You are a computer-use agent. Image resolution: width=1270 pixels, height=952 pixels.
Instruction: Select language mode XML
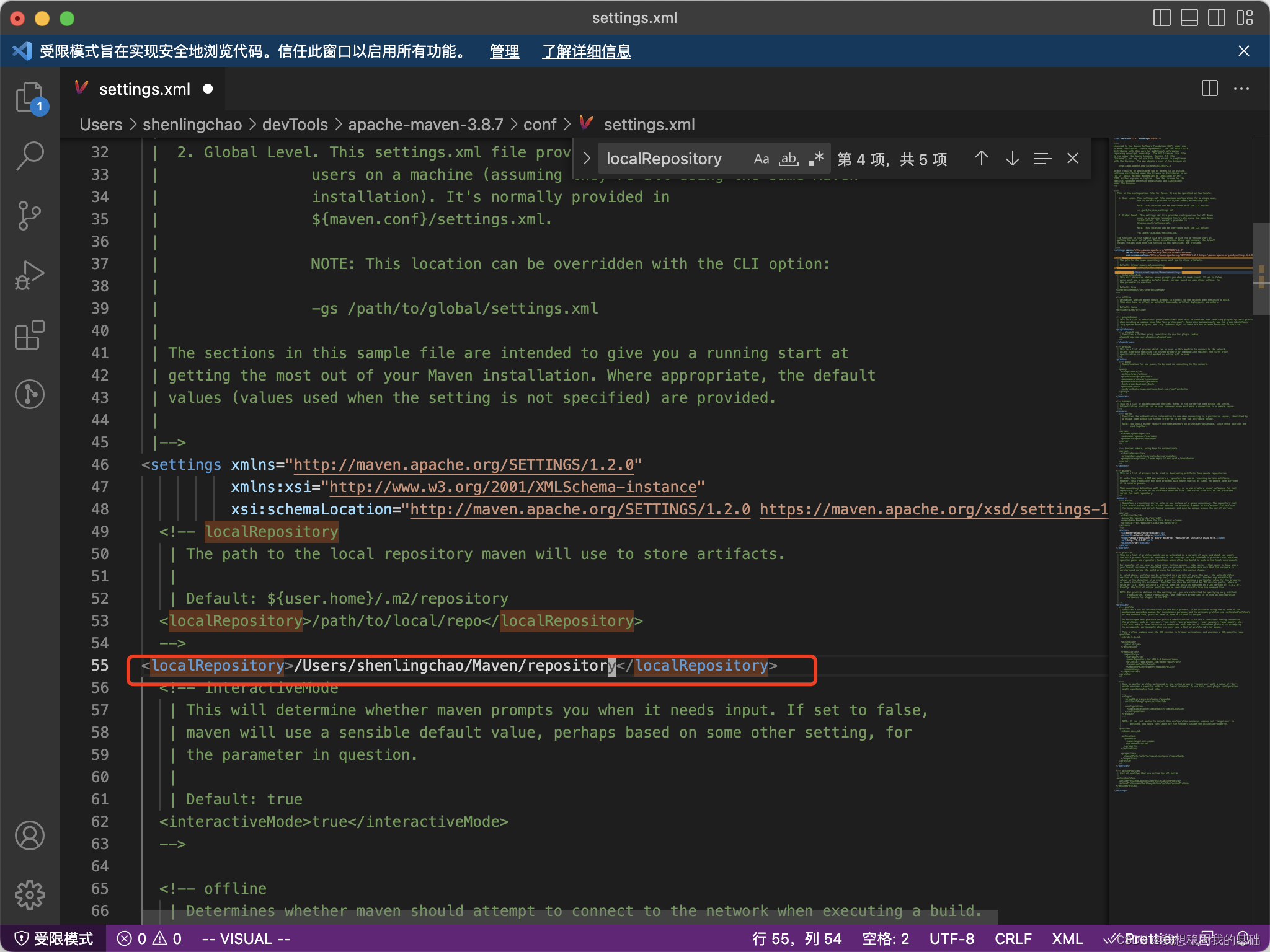click(x=1067, y=938)
